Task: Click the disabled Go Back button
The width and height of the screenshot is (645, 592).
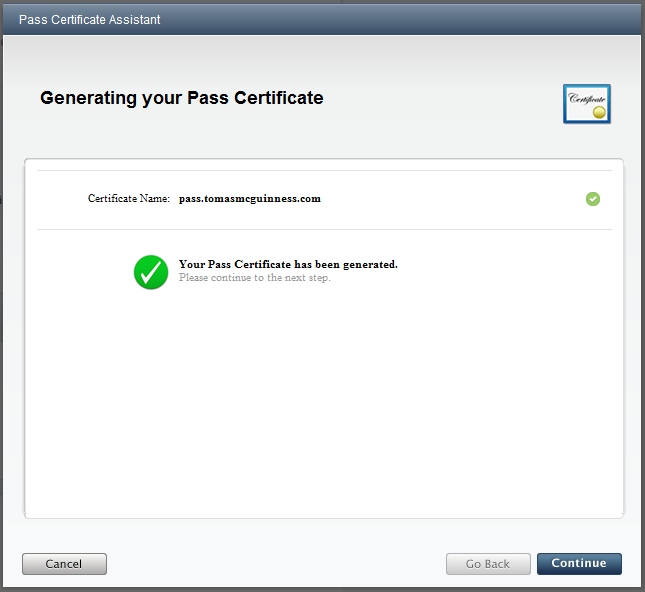Action: pyautogui.click(x=488, y=564)
